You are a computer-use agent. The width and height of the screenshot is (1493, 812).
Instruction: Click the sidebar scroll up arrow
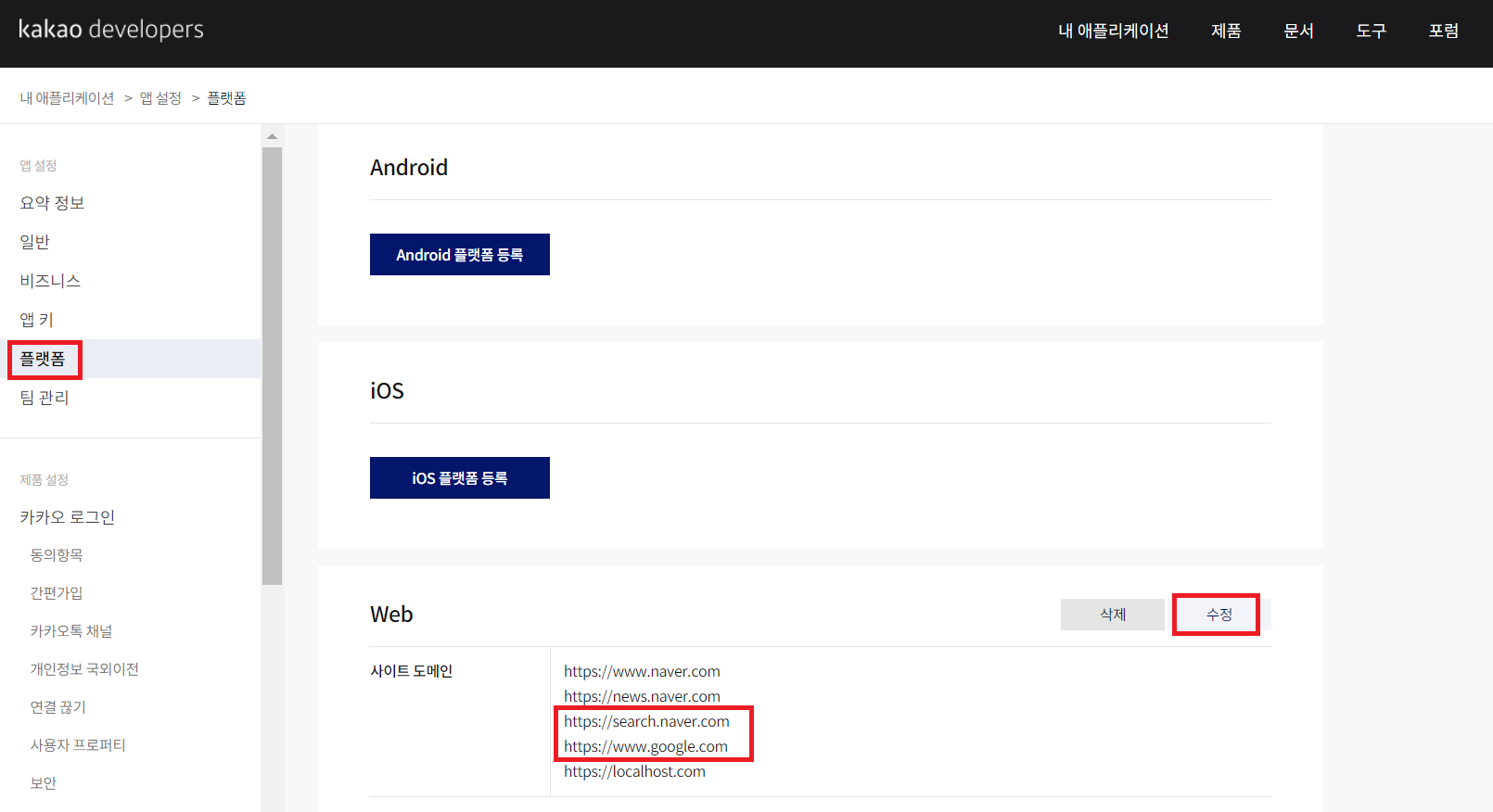(272, 136)
